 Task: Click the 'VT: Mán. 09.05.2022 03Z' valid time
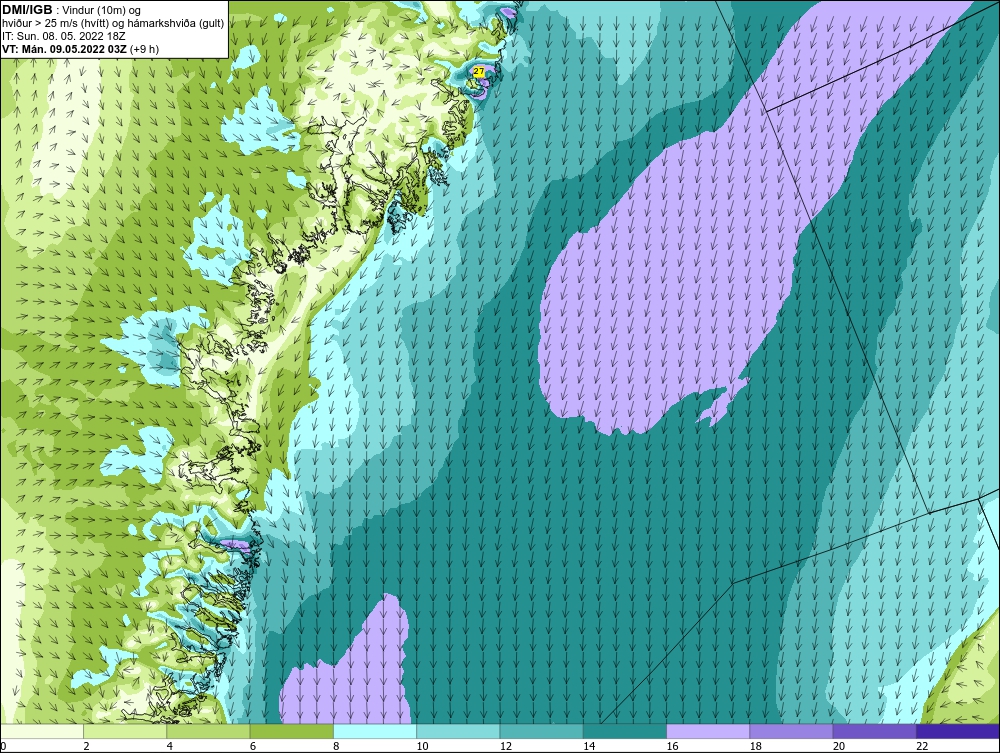[65, 49]
